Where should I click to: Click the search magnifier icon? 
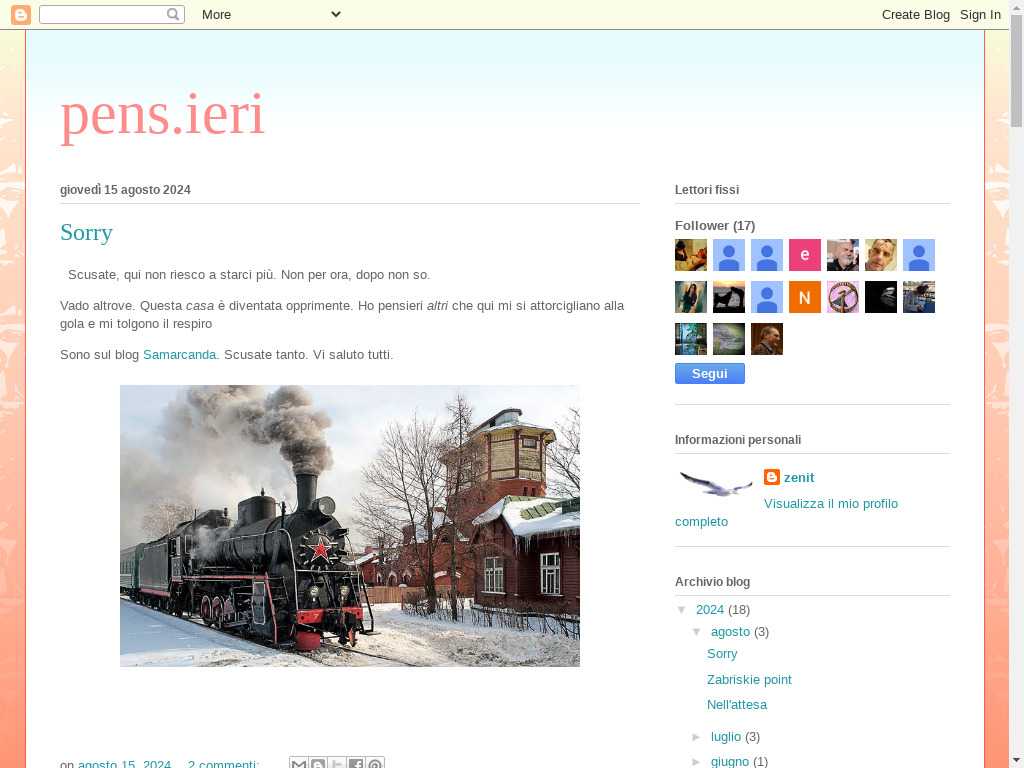point(173,14)
